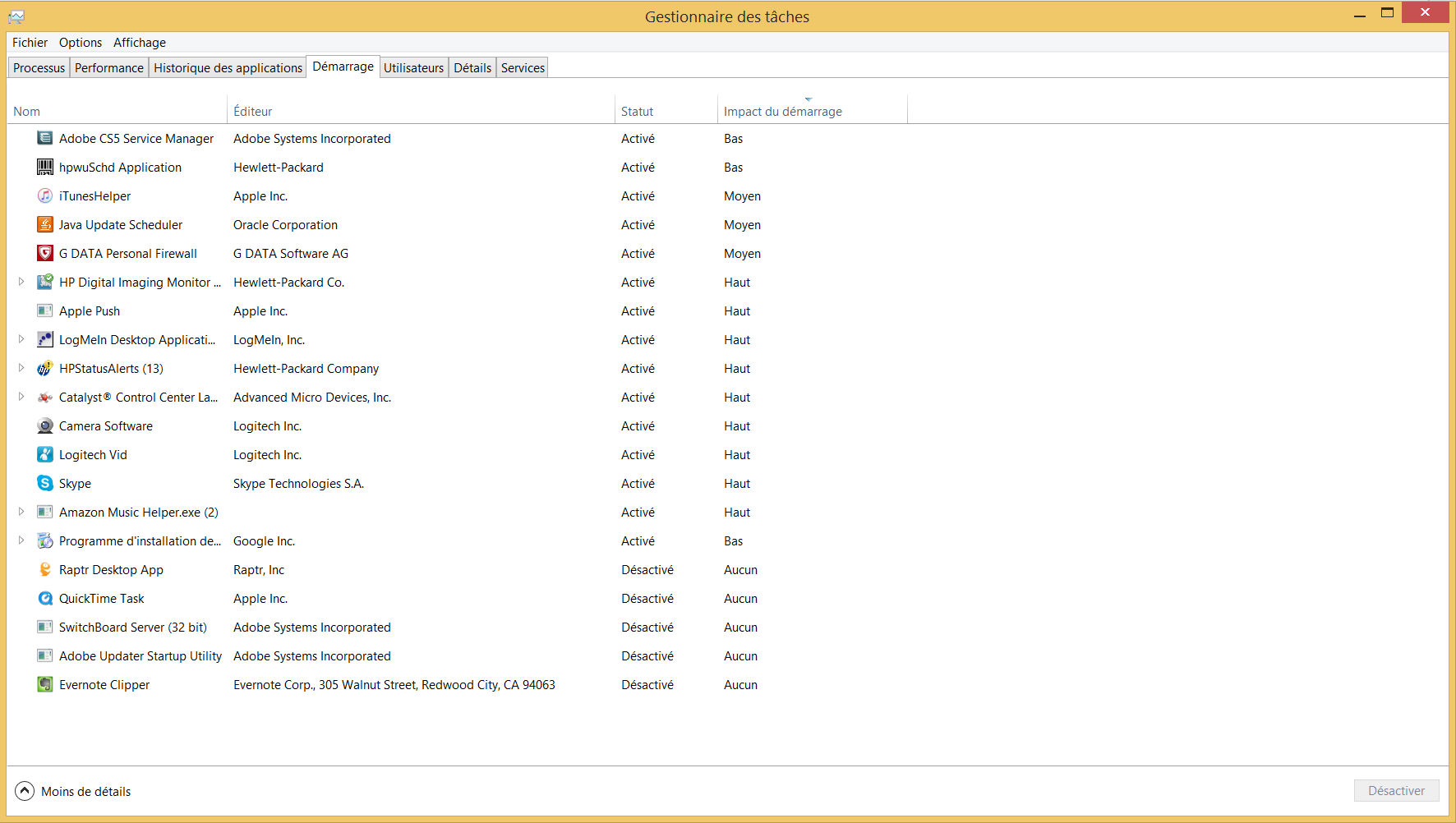Select the QuickTime Task icon

45,598
